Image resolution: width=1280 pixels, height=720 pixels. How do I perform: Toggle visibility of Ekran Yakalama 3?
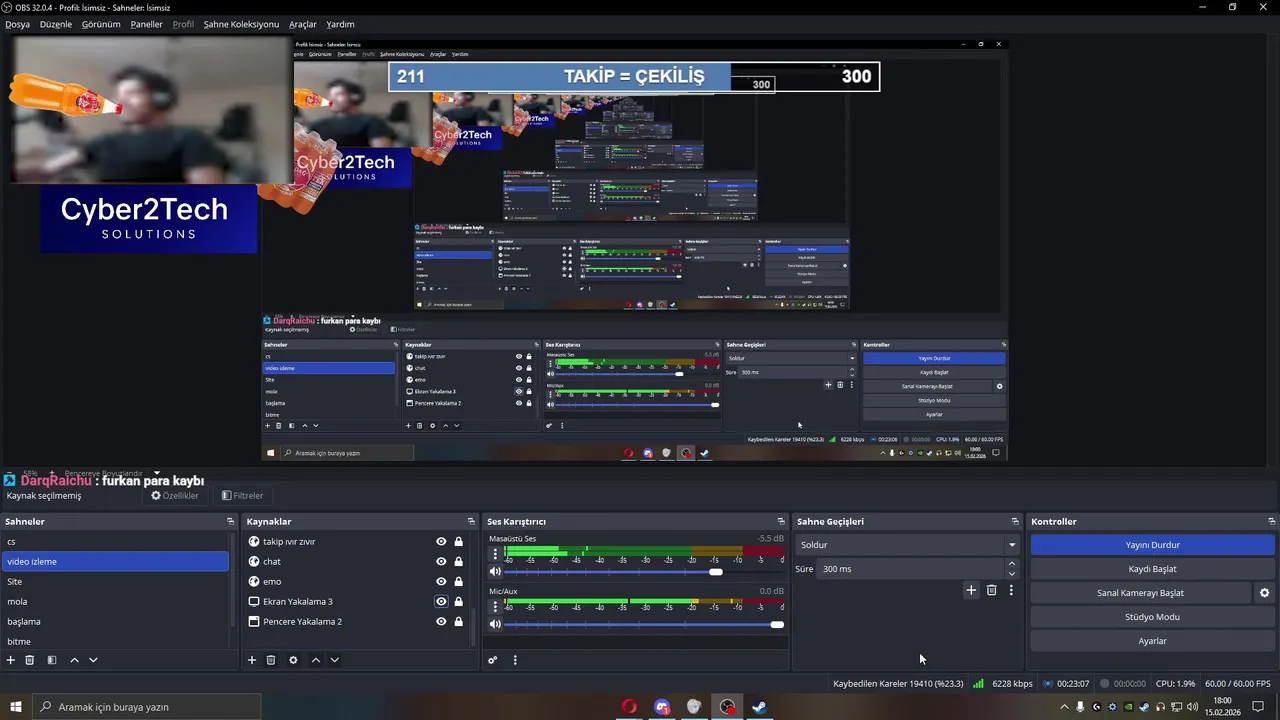[441, 602]
